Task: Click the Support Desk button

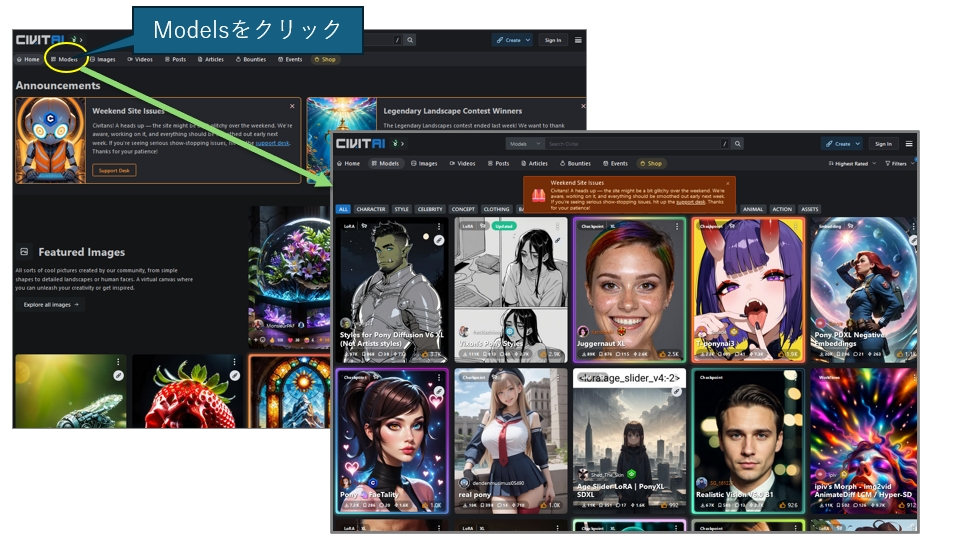Action: click(115, 170)
